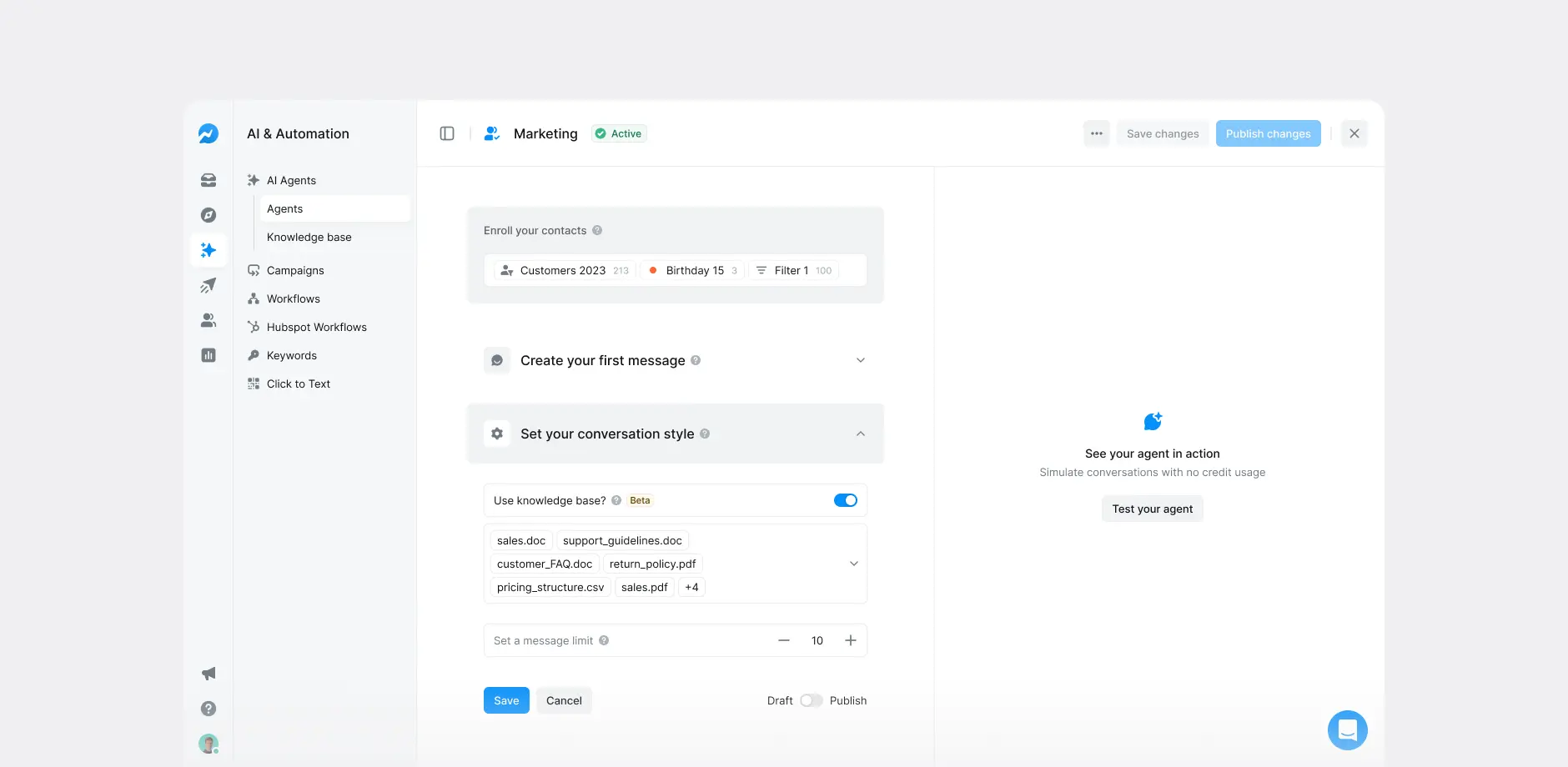
Task: Open the live chat support bubble
Action: (1348, 730)
